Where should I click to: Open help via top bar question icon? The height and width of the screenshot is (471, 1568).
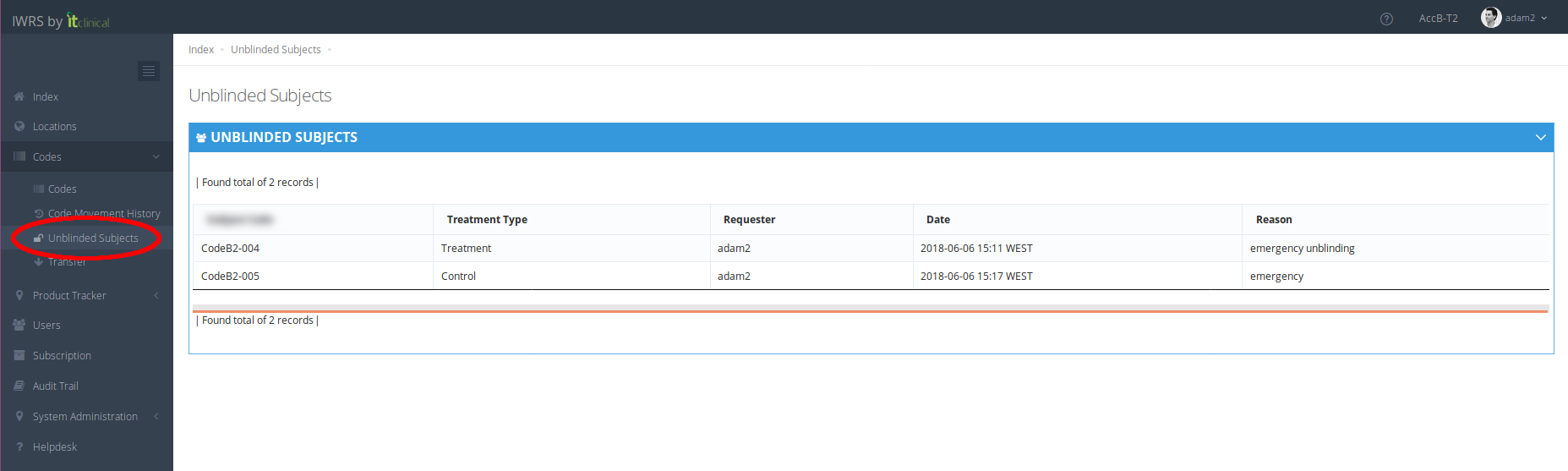coord(1386,19)
